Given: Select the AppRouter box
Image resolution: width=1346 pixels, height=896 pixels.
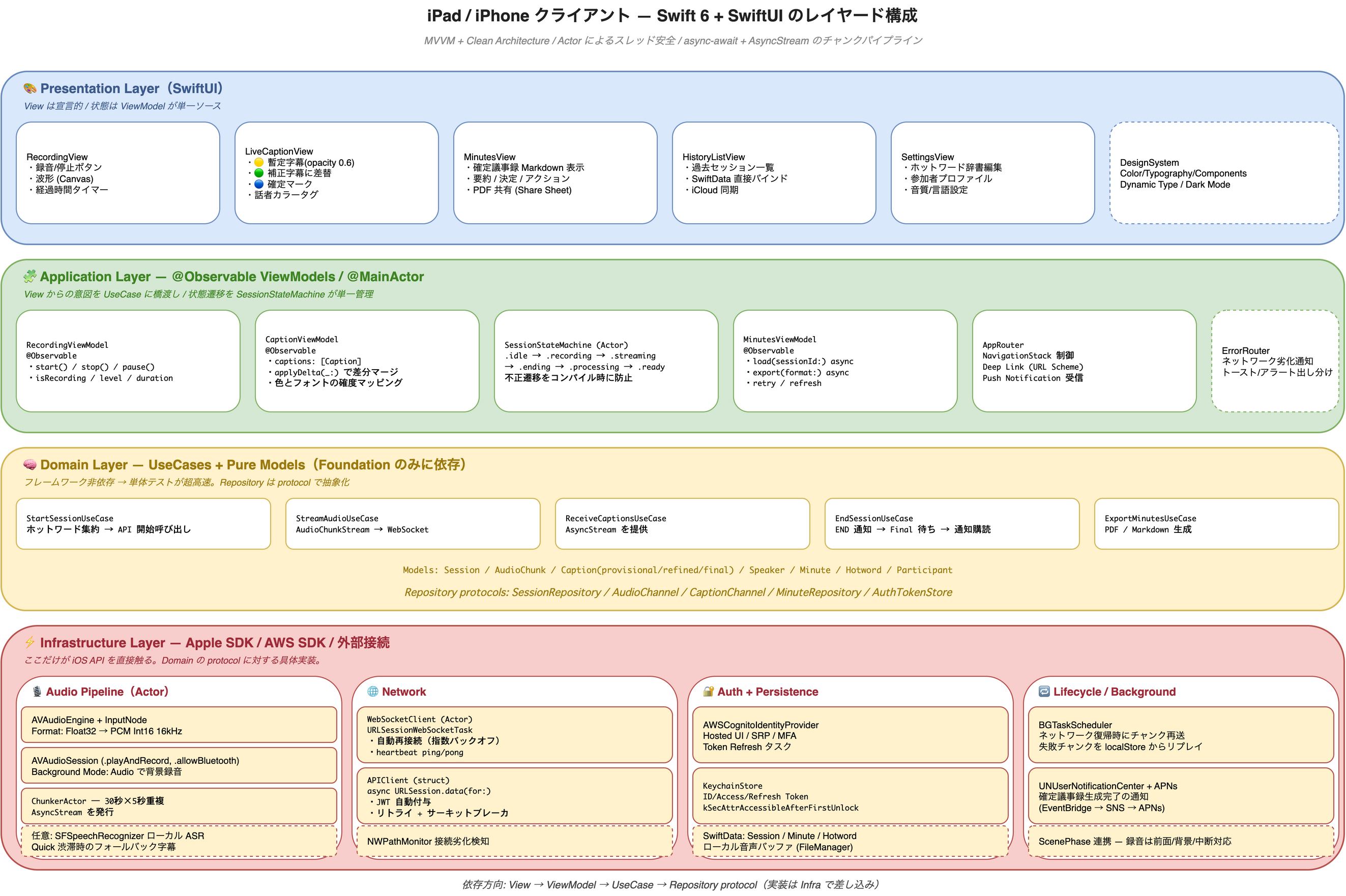Looking at the screenshot, I should [1084, 361].
